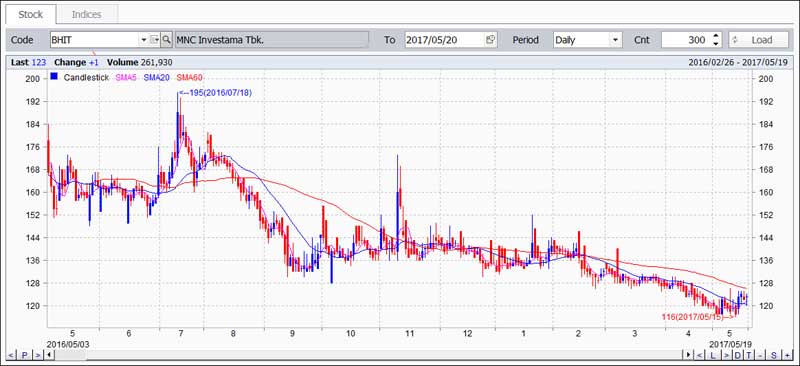Click the magnifier search icon for stock code
The image size is (800, 366).
[166, 39]
